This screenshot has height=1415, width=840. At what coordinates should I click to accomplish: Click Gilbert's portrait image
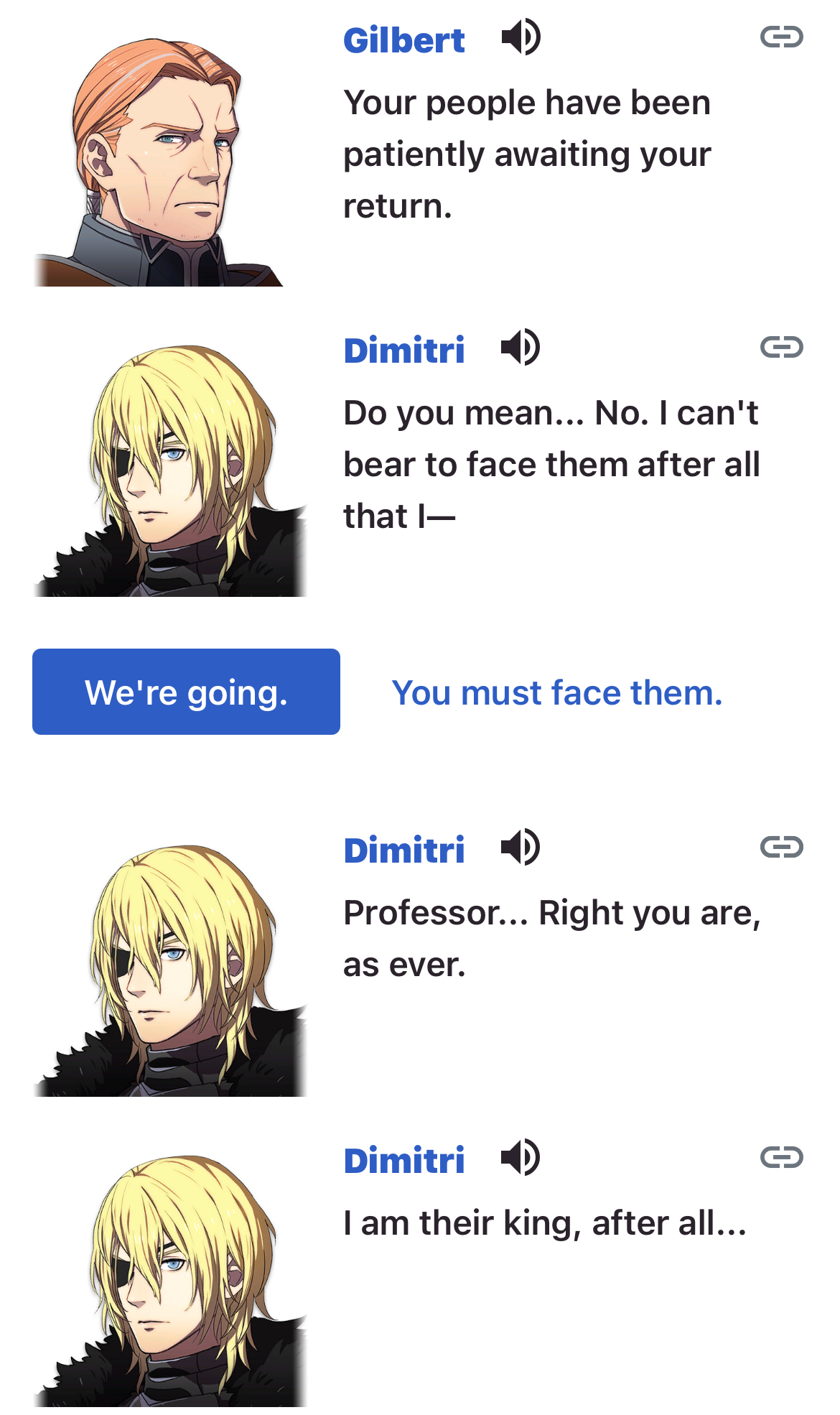coord(159,162)
